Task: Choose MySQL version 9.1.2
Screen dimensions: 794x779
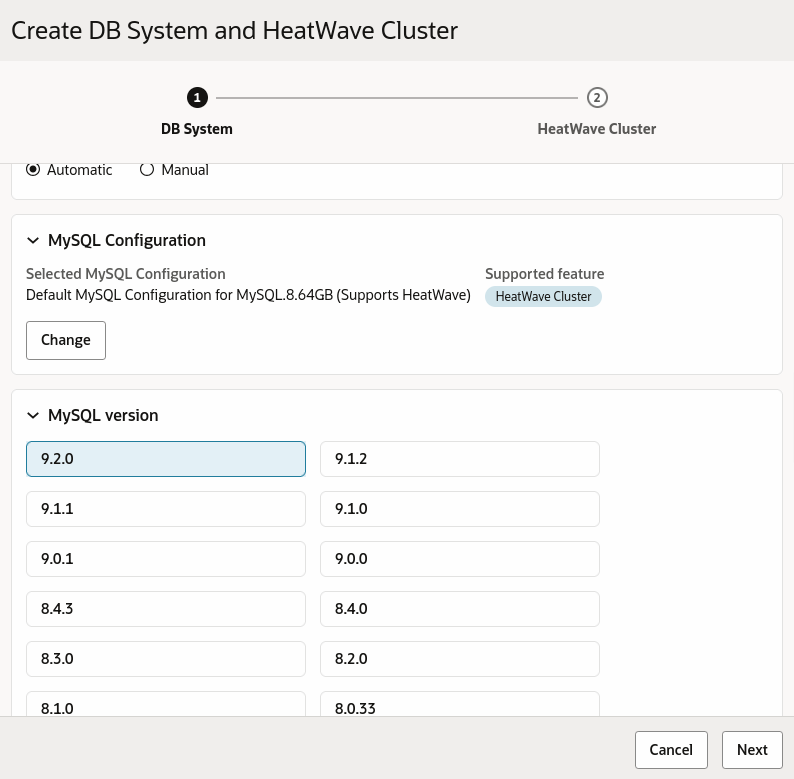Action: 460,459
